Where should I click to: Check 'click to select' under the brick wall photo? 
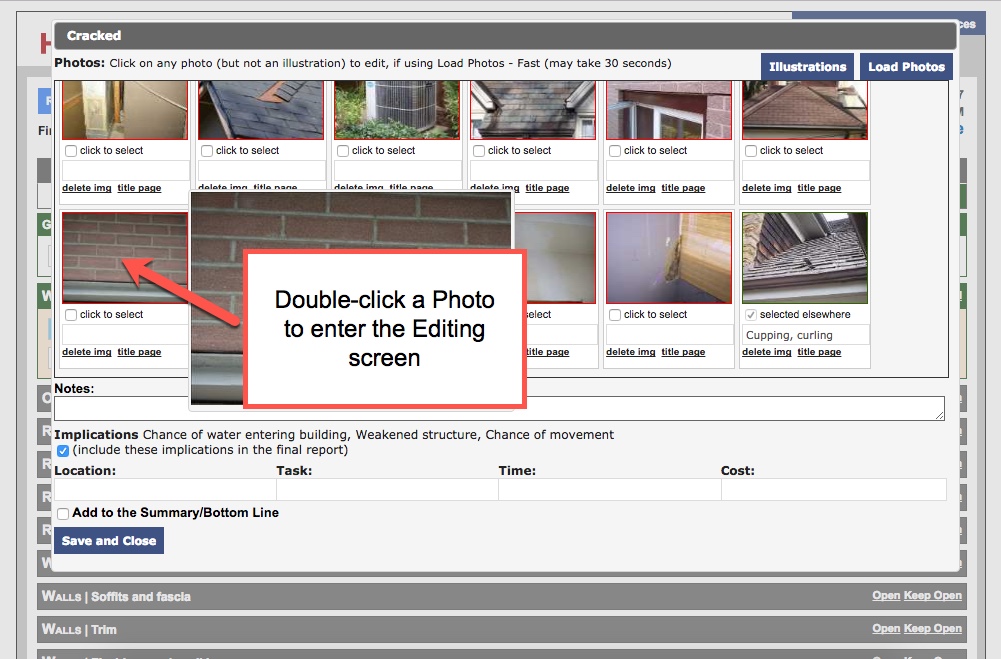pos(71,314)
